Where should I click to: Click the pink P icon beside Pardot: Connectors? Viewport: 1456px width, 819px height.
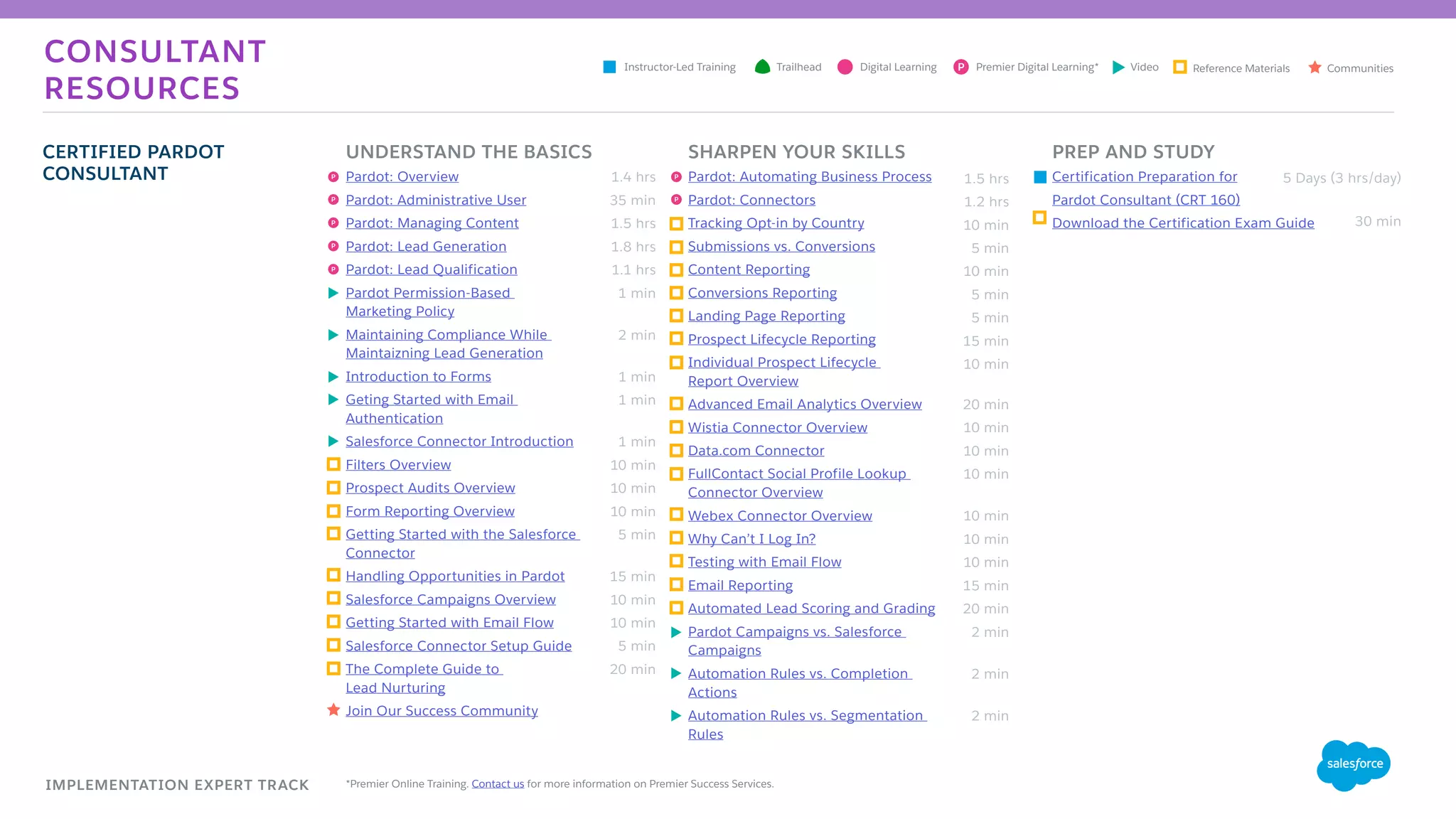(x=676, y=200)
